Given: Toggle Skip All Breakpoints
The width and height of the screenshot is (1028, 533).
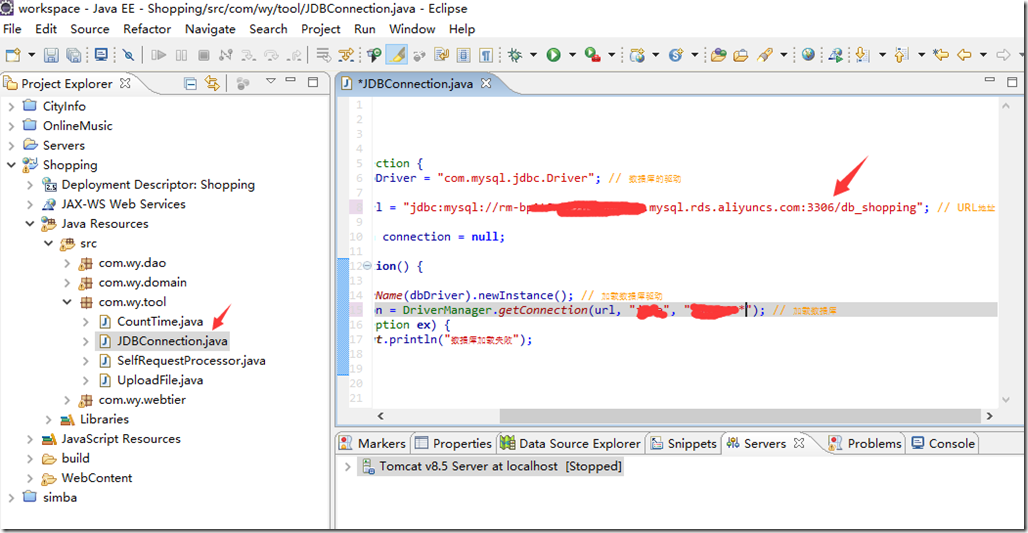Looking at the screenshot, I should point(128,55).
